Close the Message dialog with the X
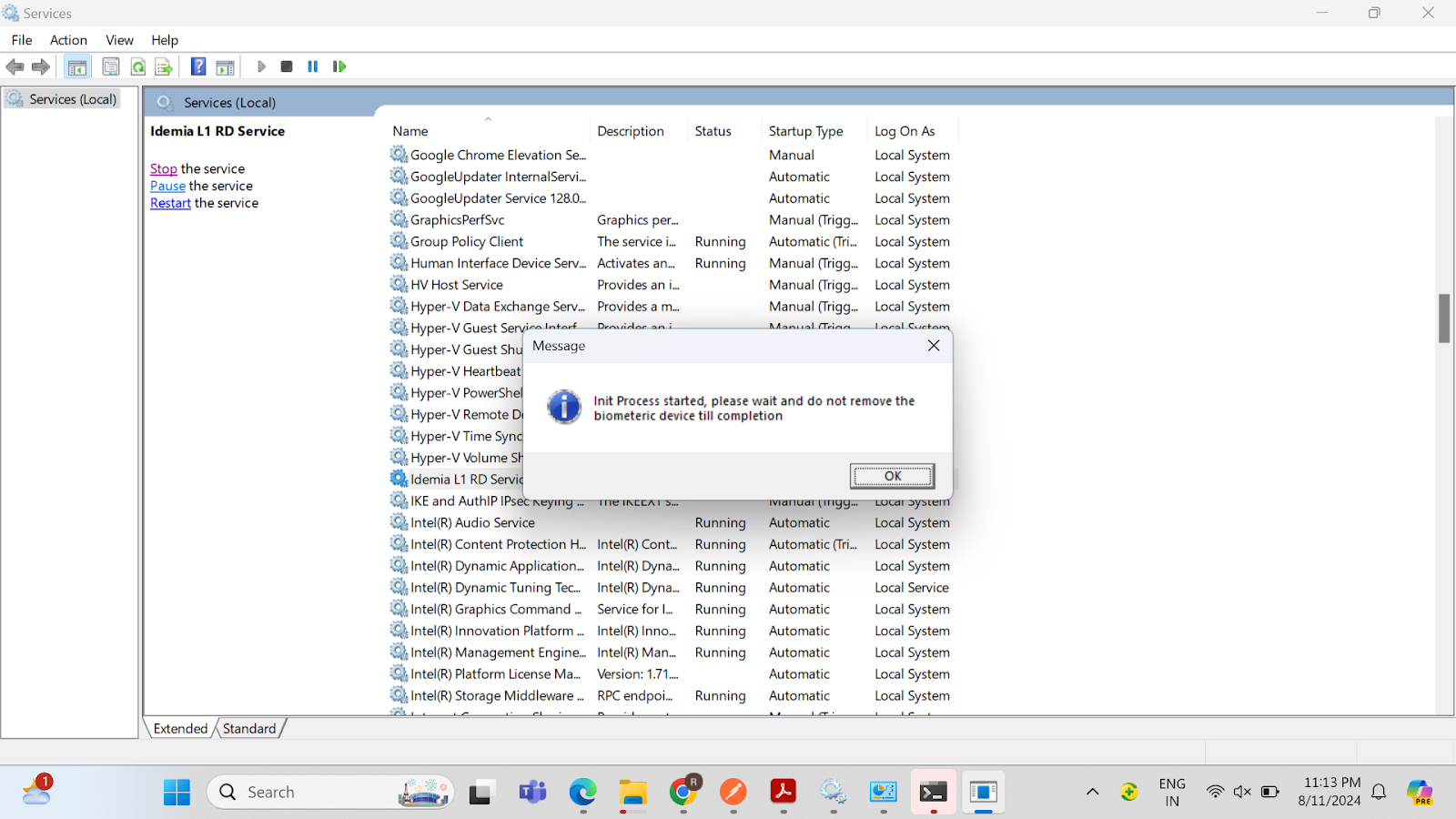 click(x=934, y=346)
